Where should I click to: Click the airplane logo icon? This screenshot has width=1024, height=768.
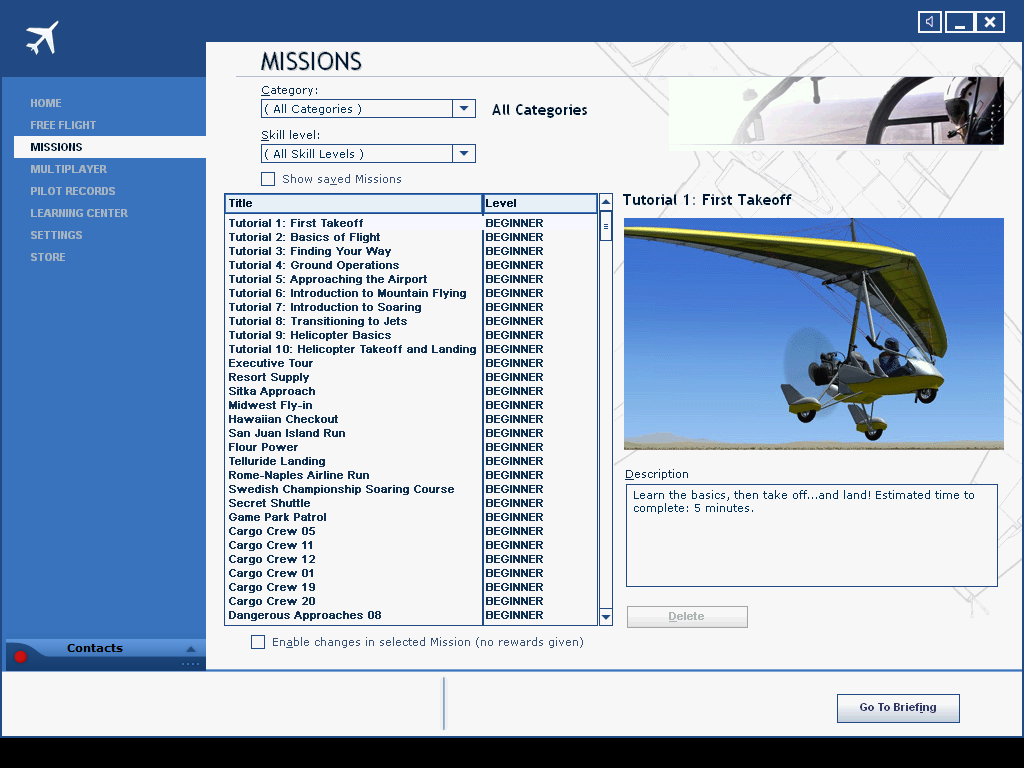pos(42,39)
